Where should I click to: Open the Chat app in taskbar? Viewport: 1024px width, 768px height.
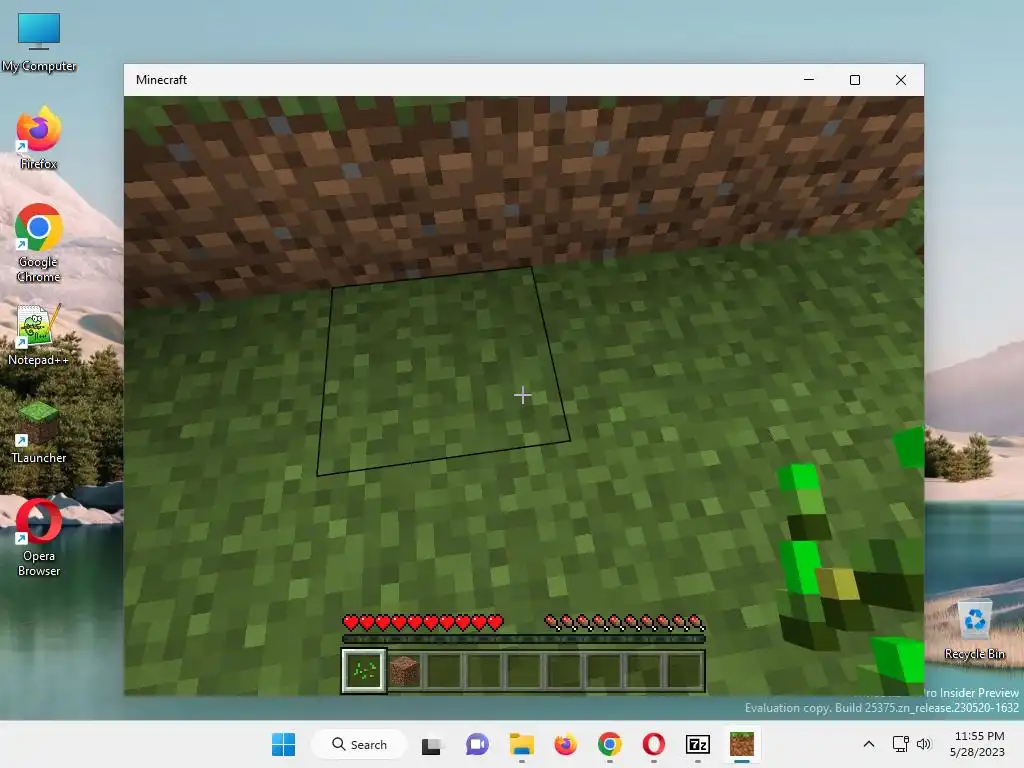click(x=477, y=744)
